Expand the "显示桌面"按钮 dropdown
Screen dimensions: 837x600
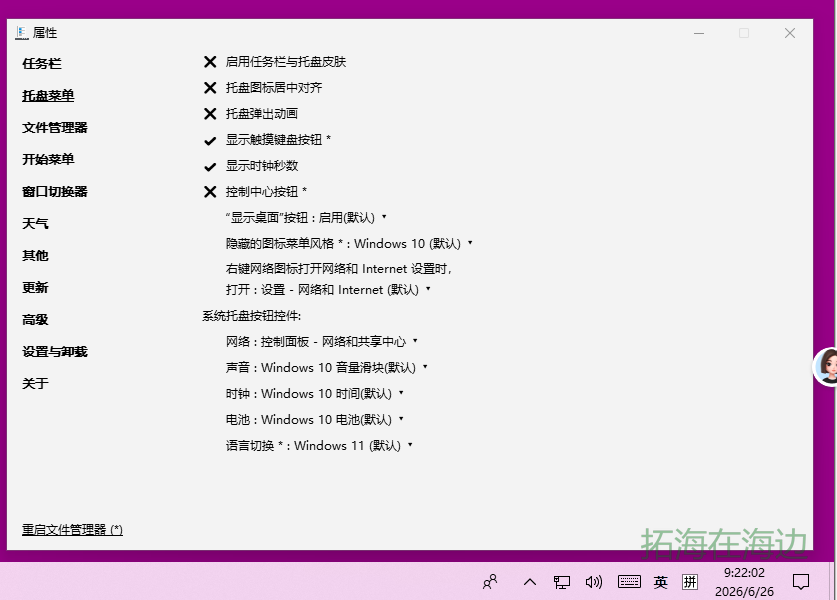pos(306,218)
